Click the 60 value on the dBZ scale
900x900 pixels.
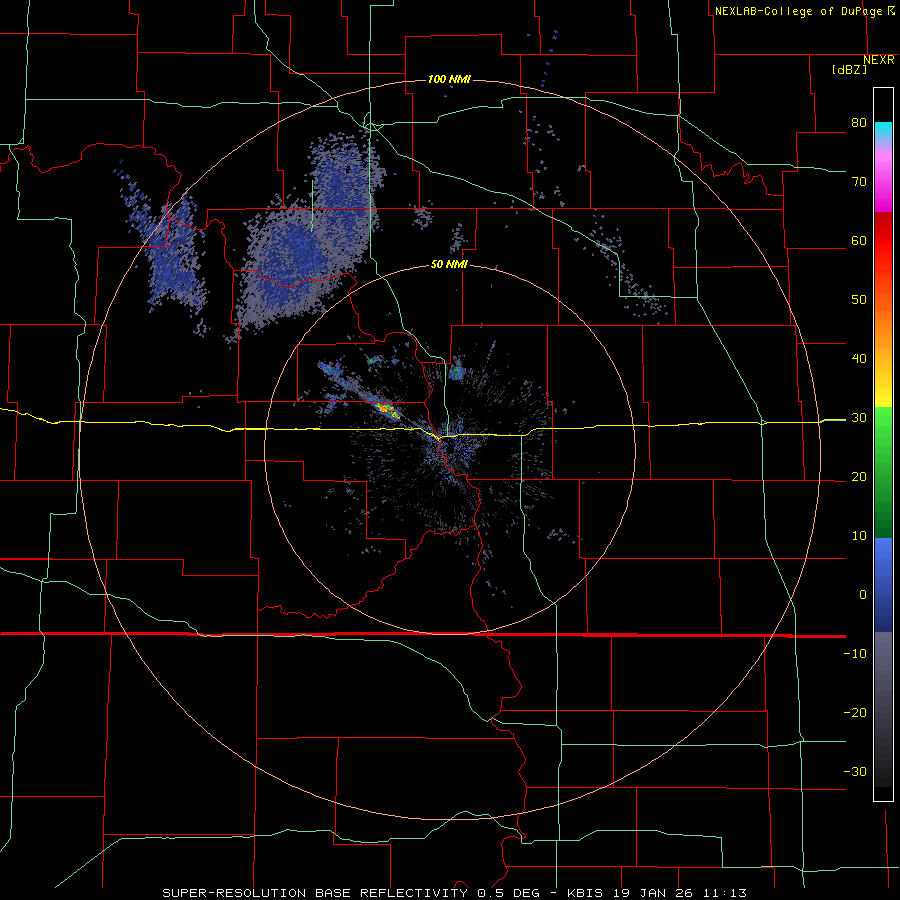pos(859,240)
